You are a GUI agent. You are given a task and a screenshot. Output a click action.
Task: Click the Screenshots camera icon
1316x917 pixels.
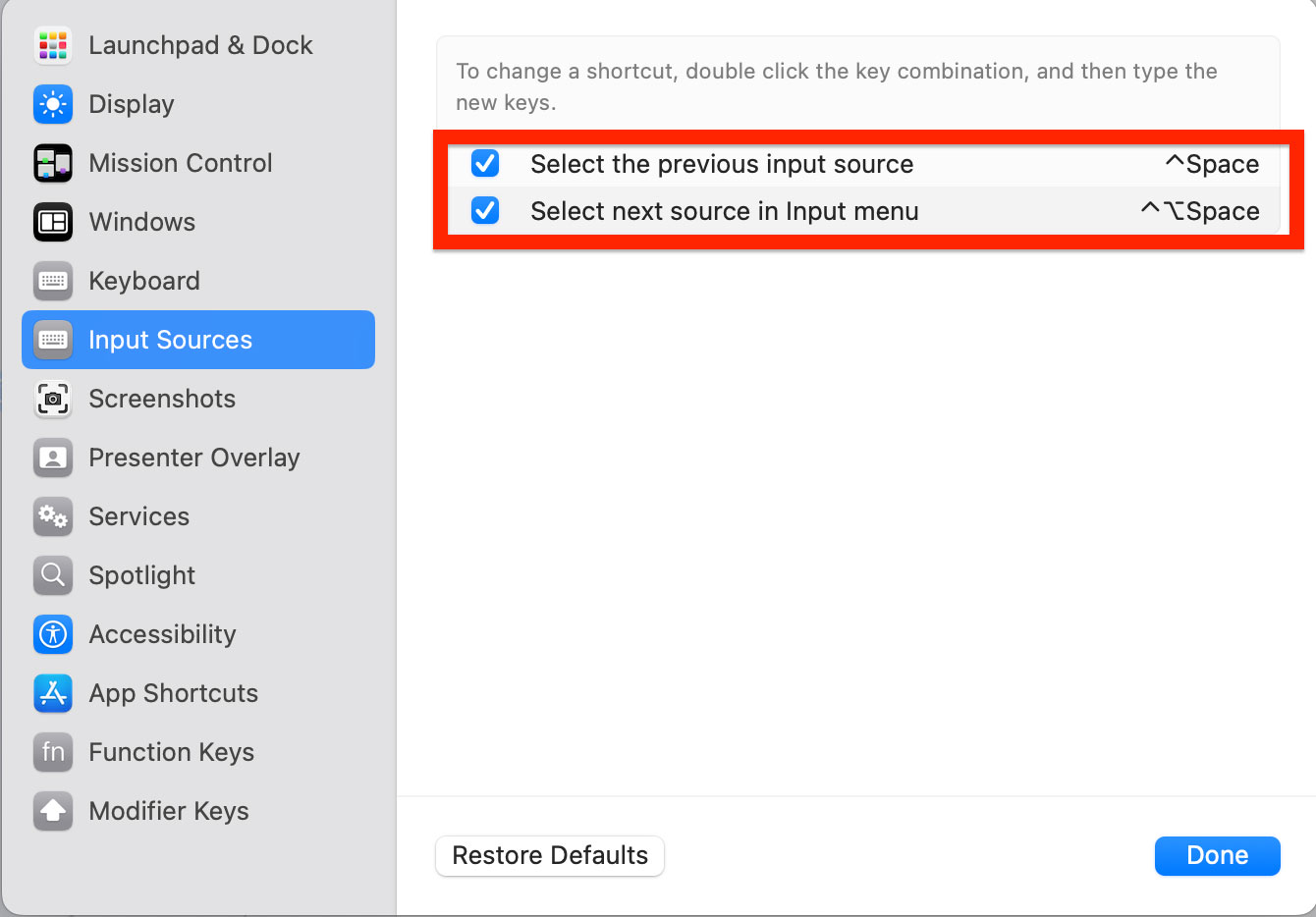pos(53,399)
